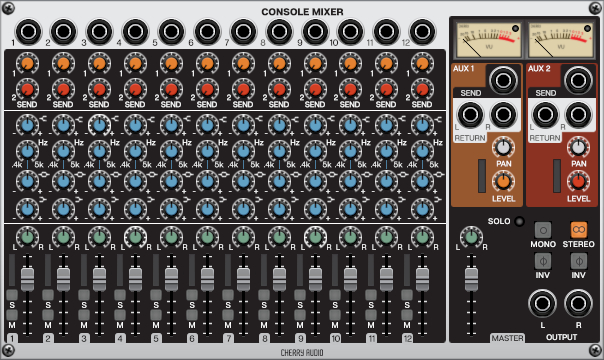
Task: Click the channel 4 green pan knob
Action: [x=135, y=237]
